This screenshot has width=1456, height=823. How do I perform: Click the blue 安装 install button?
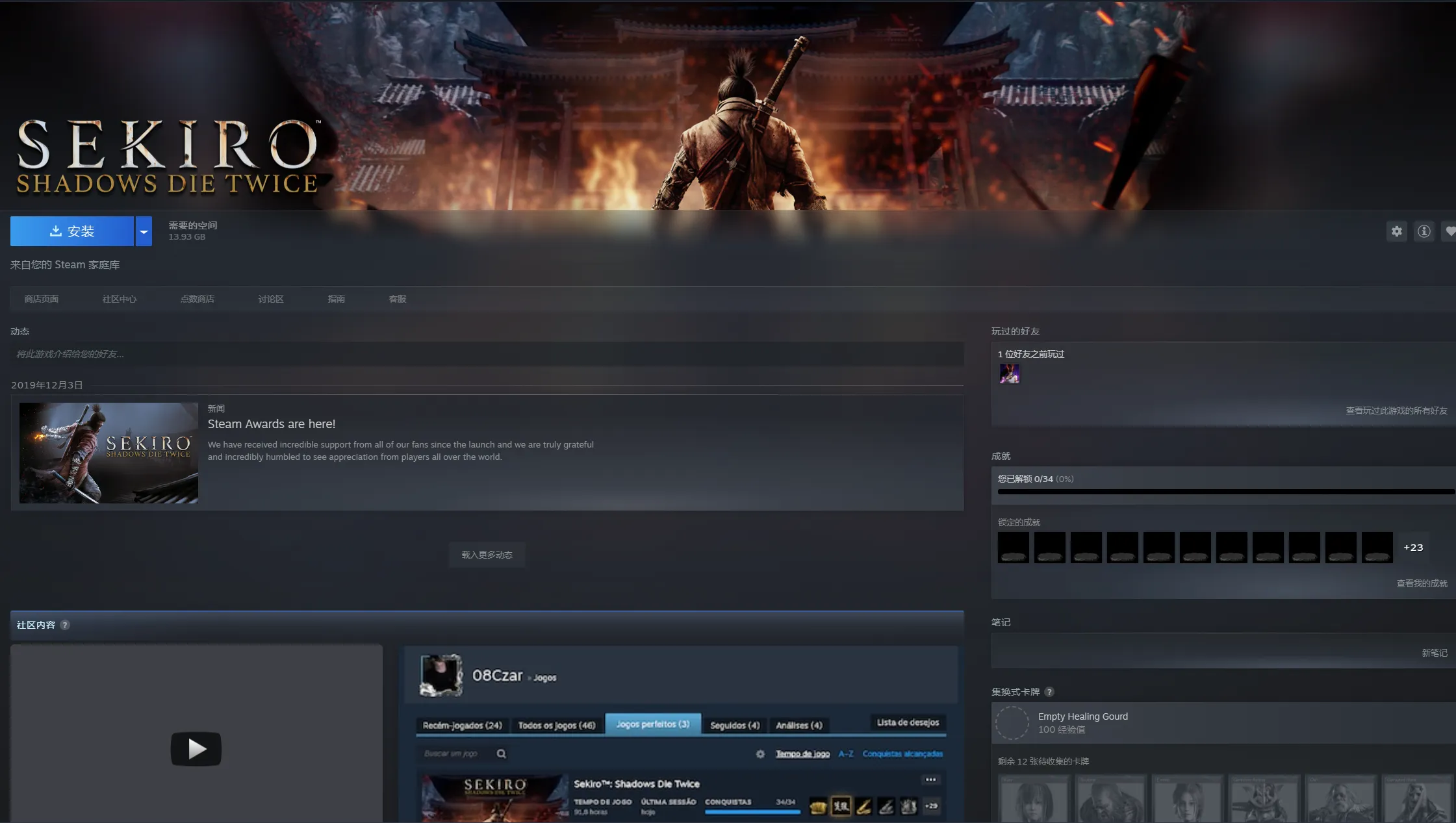[72, 231]
